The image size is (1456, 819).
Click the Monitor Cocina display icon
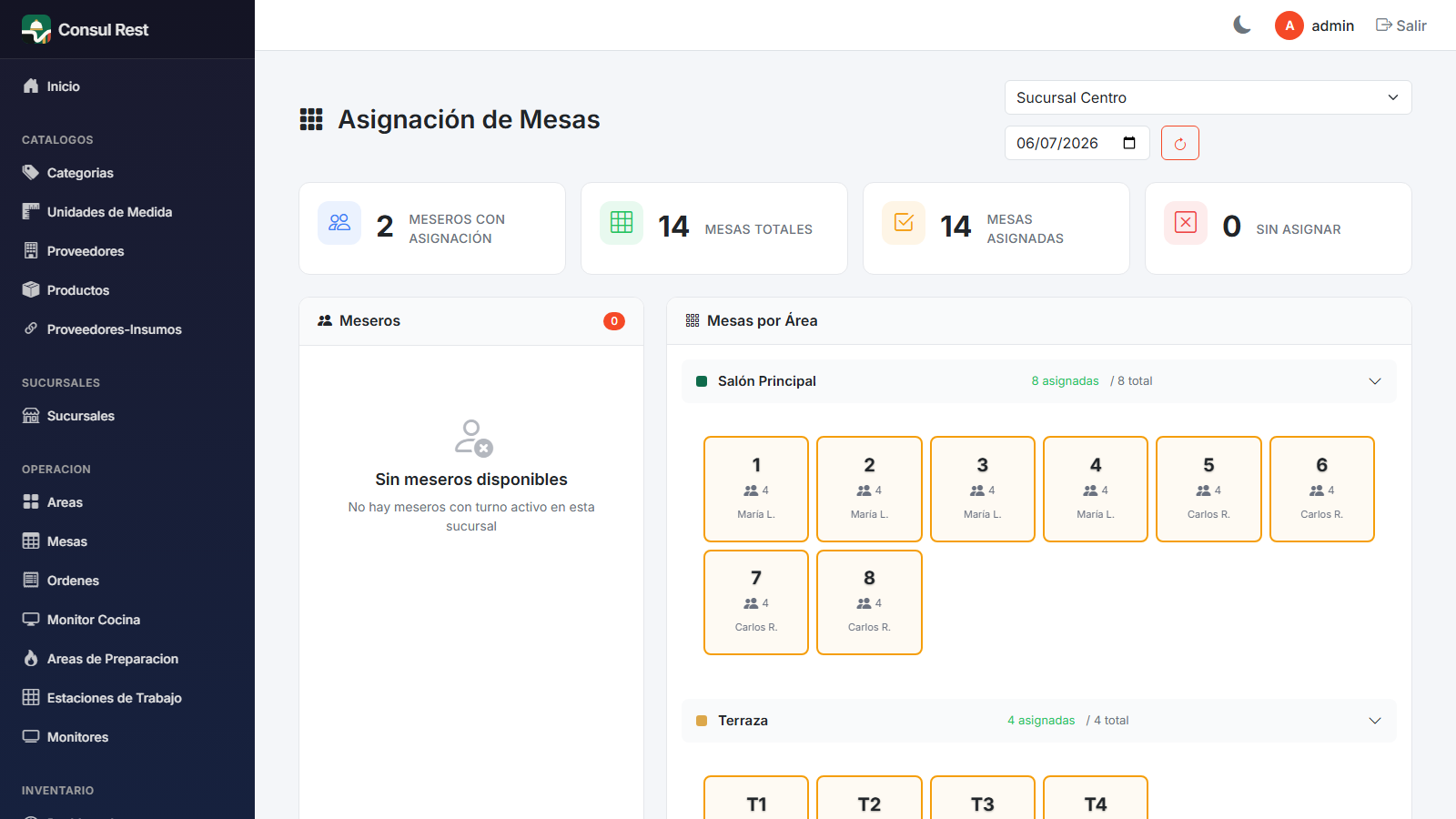31,620
